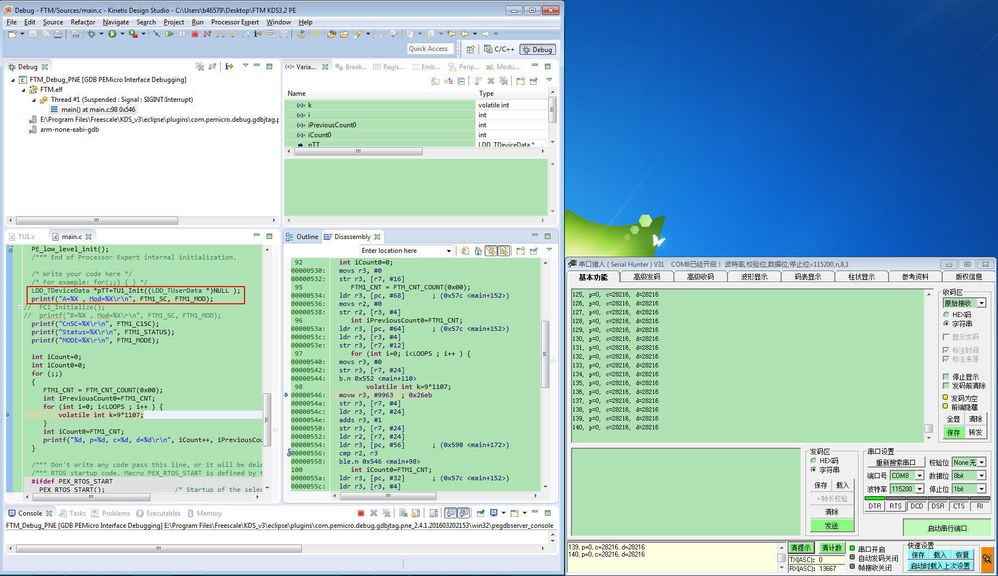Image resolution: width=998 pixels, height=576 pixels.
Task: Click Go to Program Counter home icon
Action: click(478, 251)
